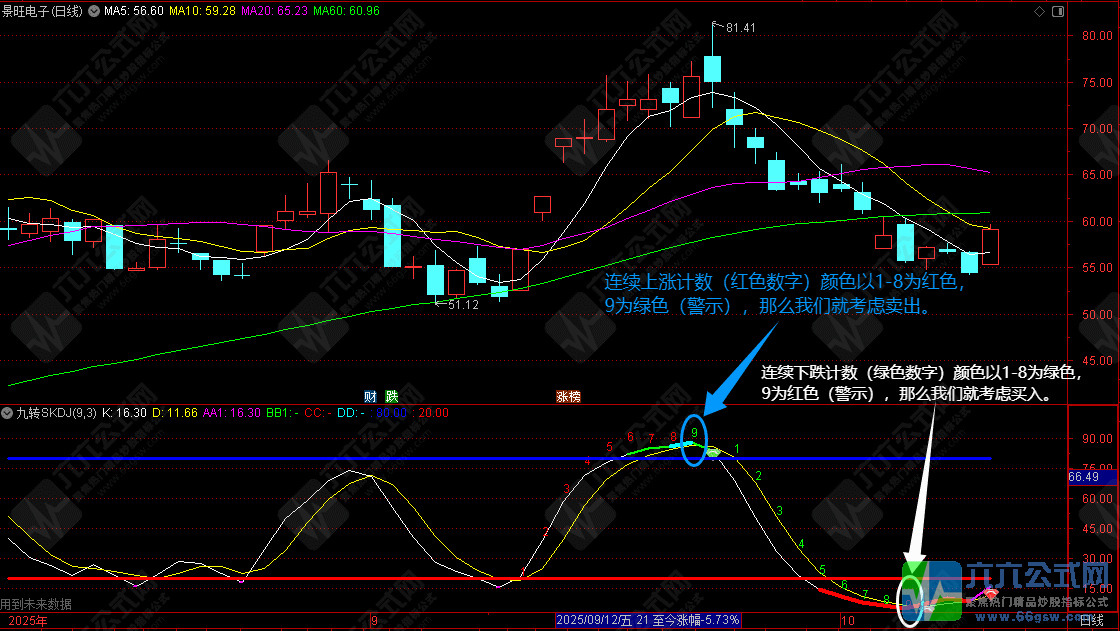Open the dropdown beside 景旺电子 (日线) title

pos(94,11)
